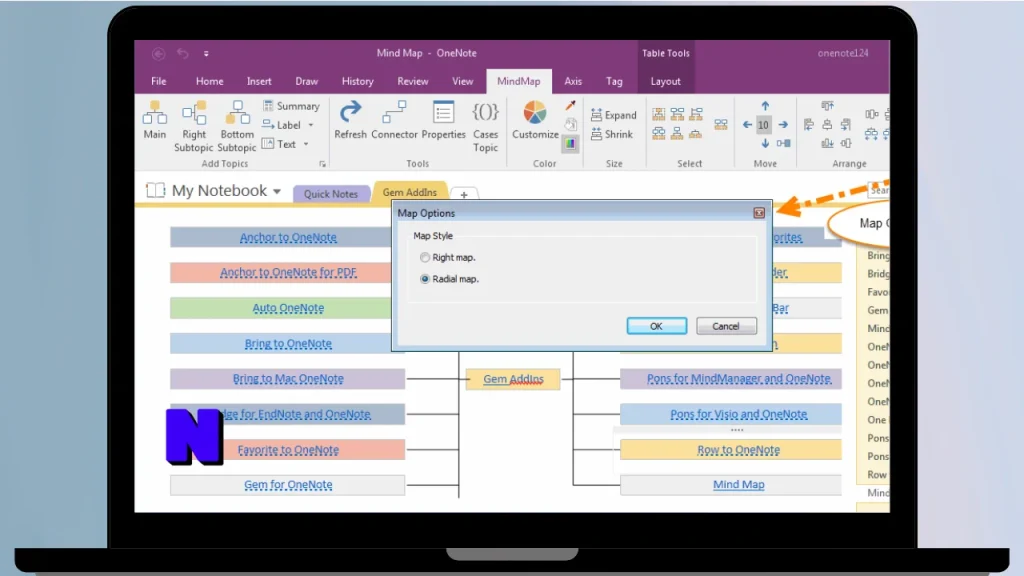Add a new section with plus tab
Screen dimensions: 1024x576
coord(464,195)
